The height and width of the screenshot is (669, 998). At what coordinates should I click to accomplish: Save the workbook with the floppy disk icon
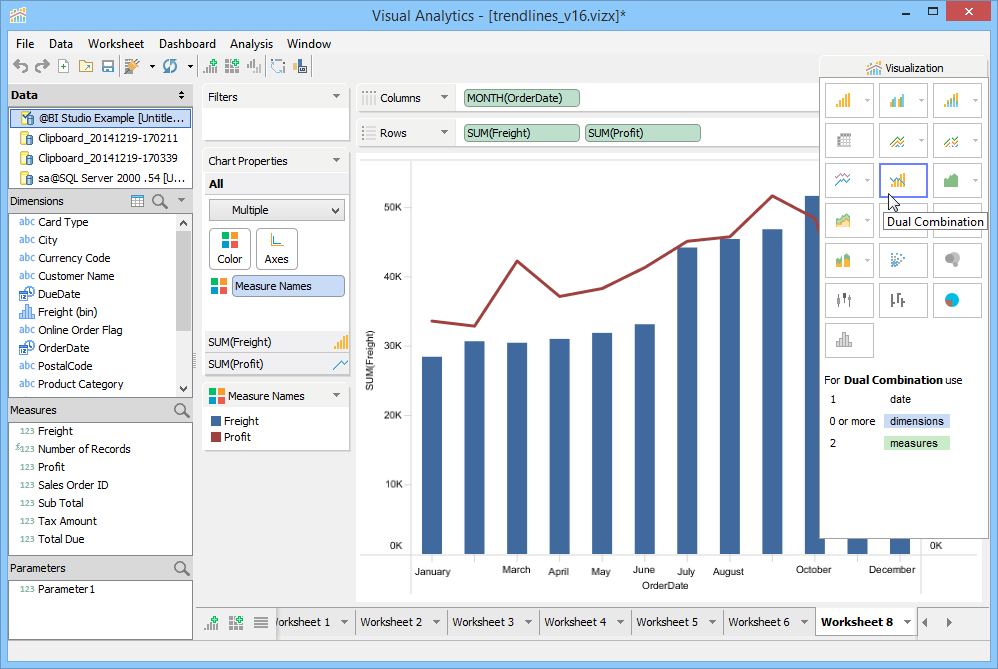click(108, 66)
